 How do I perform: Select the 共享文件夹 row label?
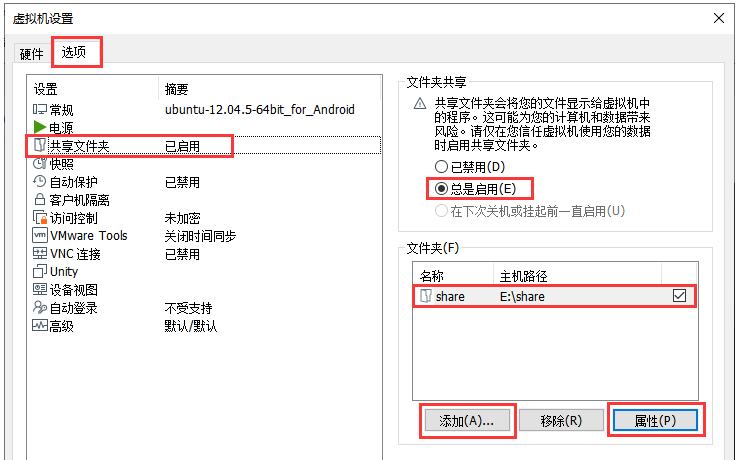click(80, 146)
